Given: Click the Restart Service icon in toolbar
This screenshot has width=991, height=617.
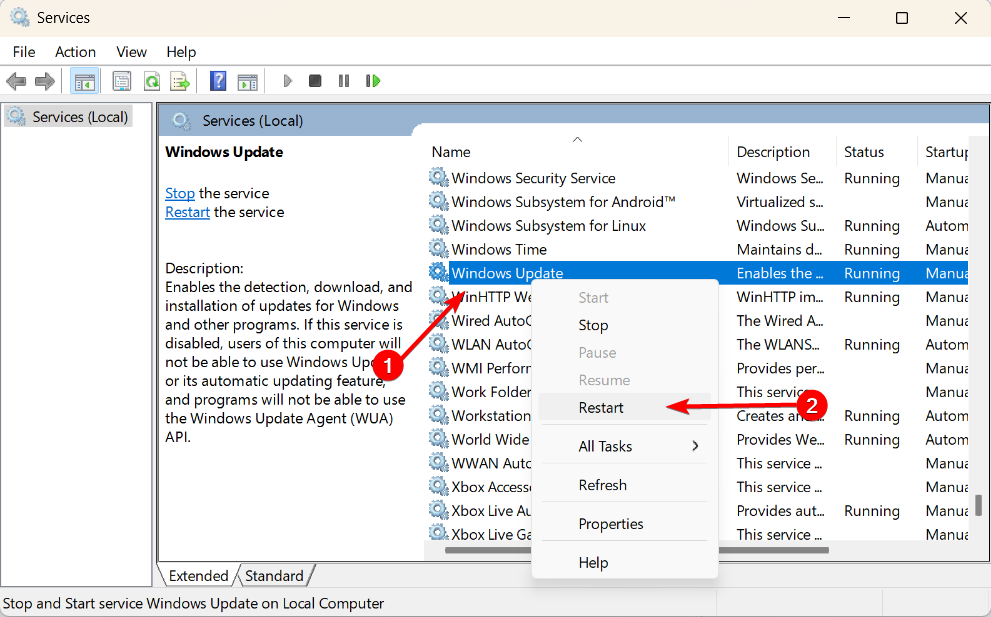Looking at the screenshot, I should [x=373, y=81].
